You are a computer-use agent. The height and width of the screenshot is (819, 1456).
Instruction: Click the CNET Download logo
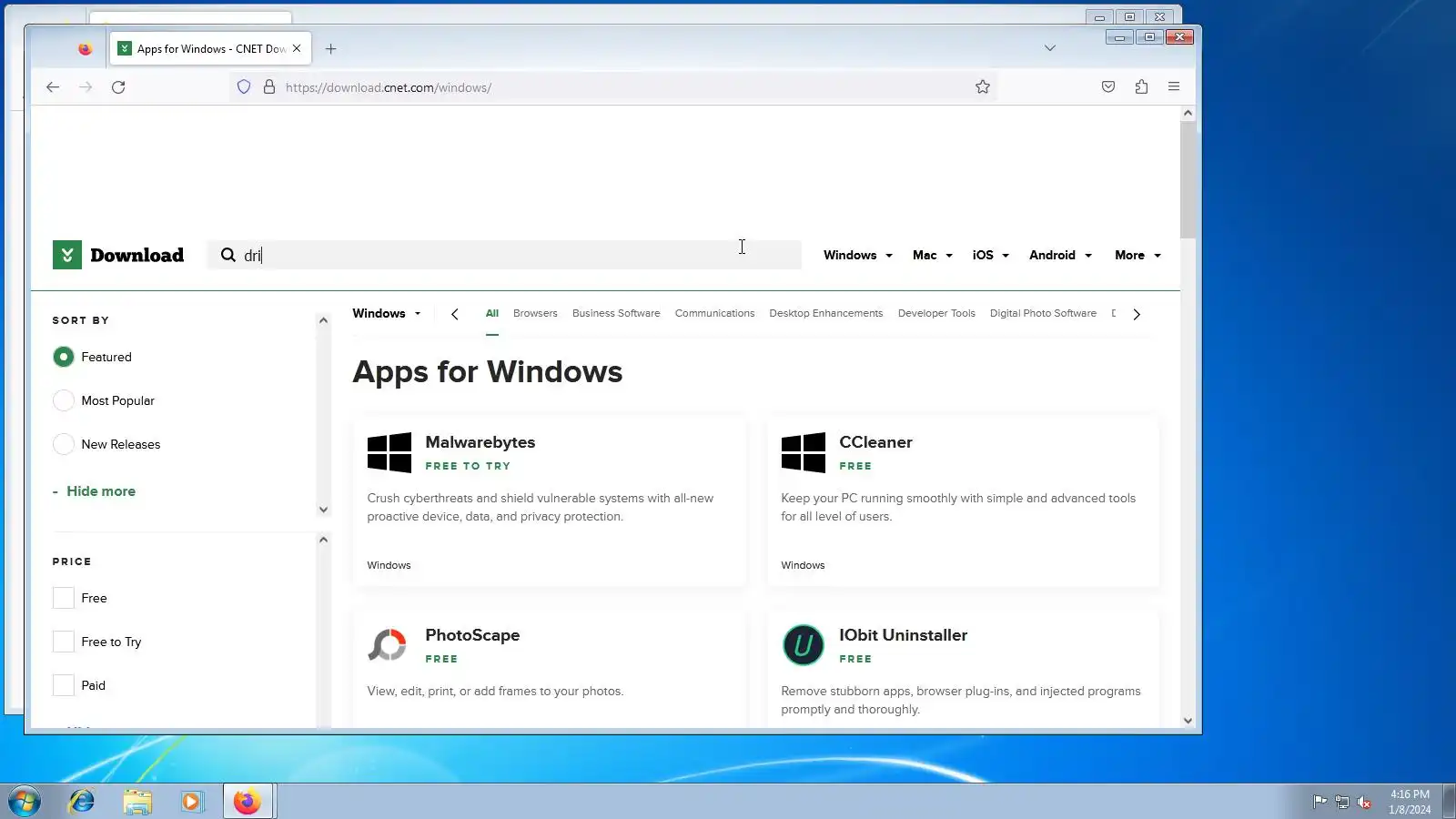point(118,255)
